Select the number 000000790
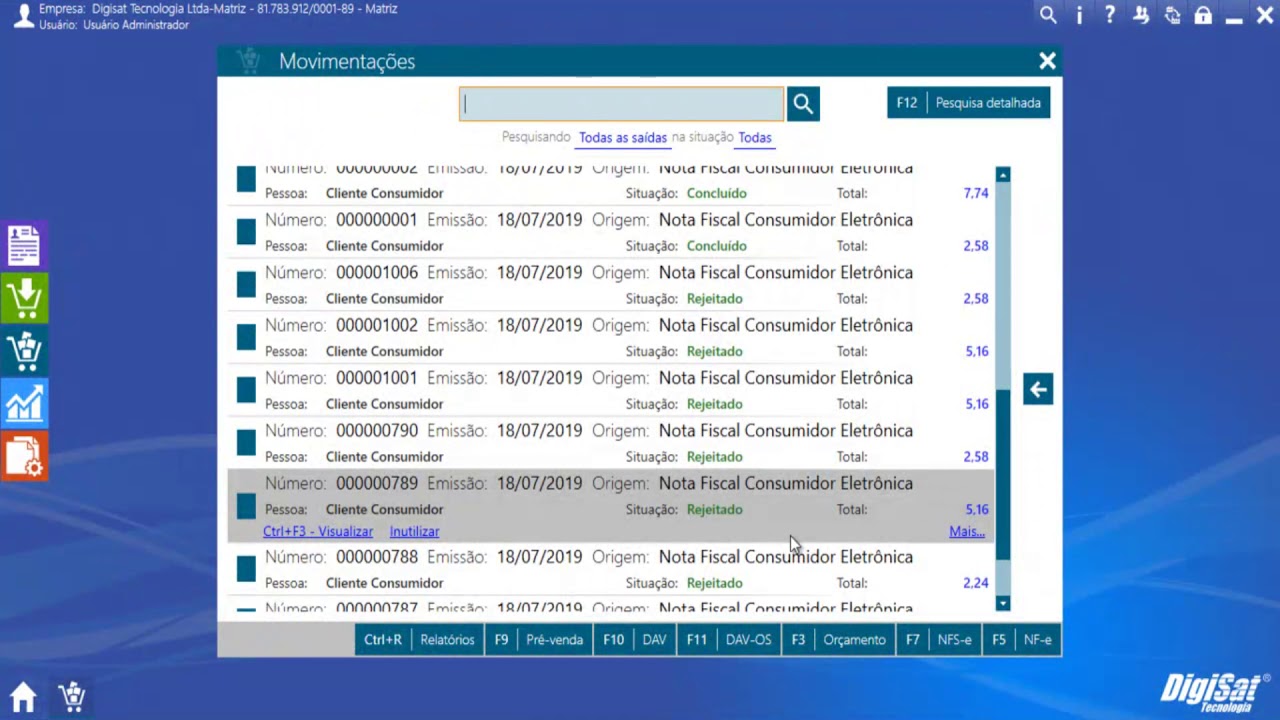Screen dimensions: 1280x720 [377, 431]
